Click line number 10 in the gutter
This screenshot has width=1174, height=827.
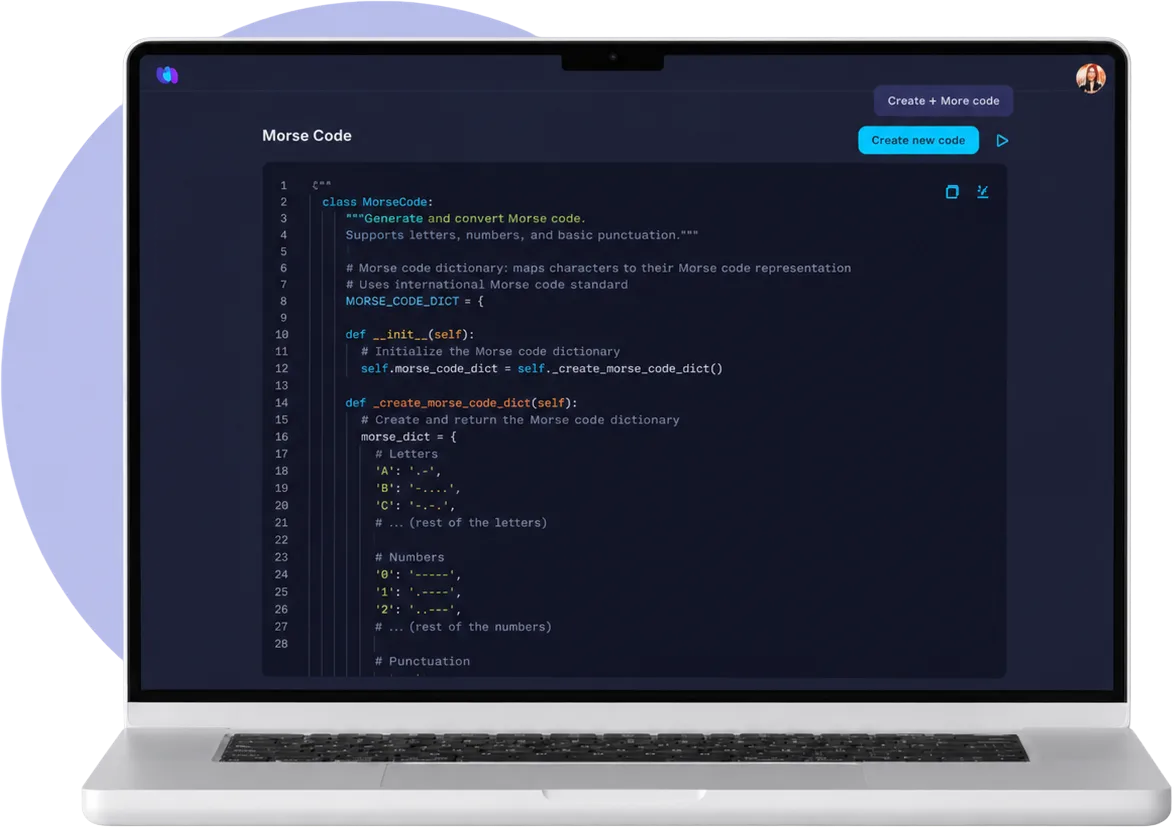click(282, 335)
